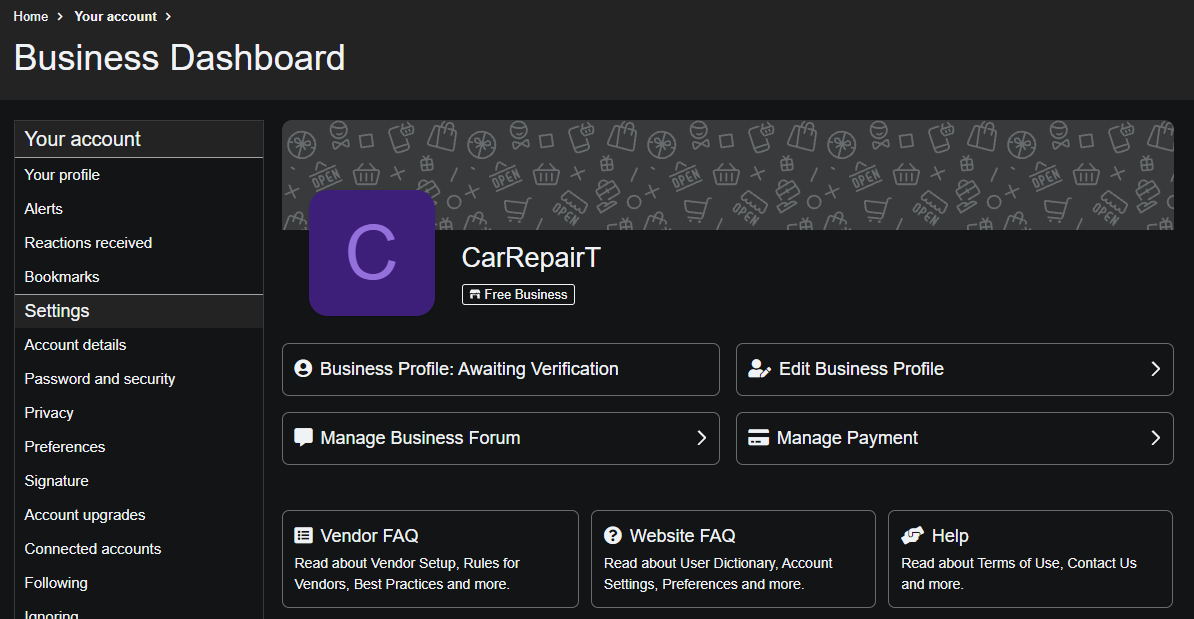This screenshot has width=1194, height=619.
Task: Open the Your account breadcrumb link
Action: coord(115,16)
